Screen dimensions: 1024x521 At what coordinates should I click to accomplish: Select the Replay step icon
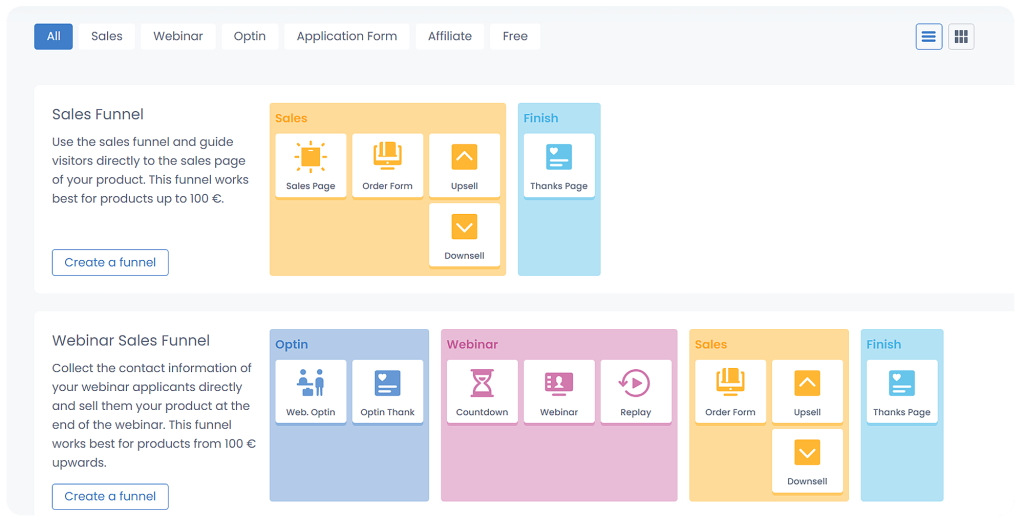pyautogui.click(x=635, y=384)
